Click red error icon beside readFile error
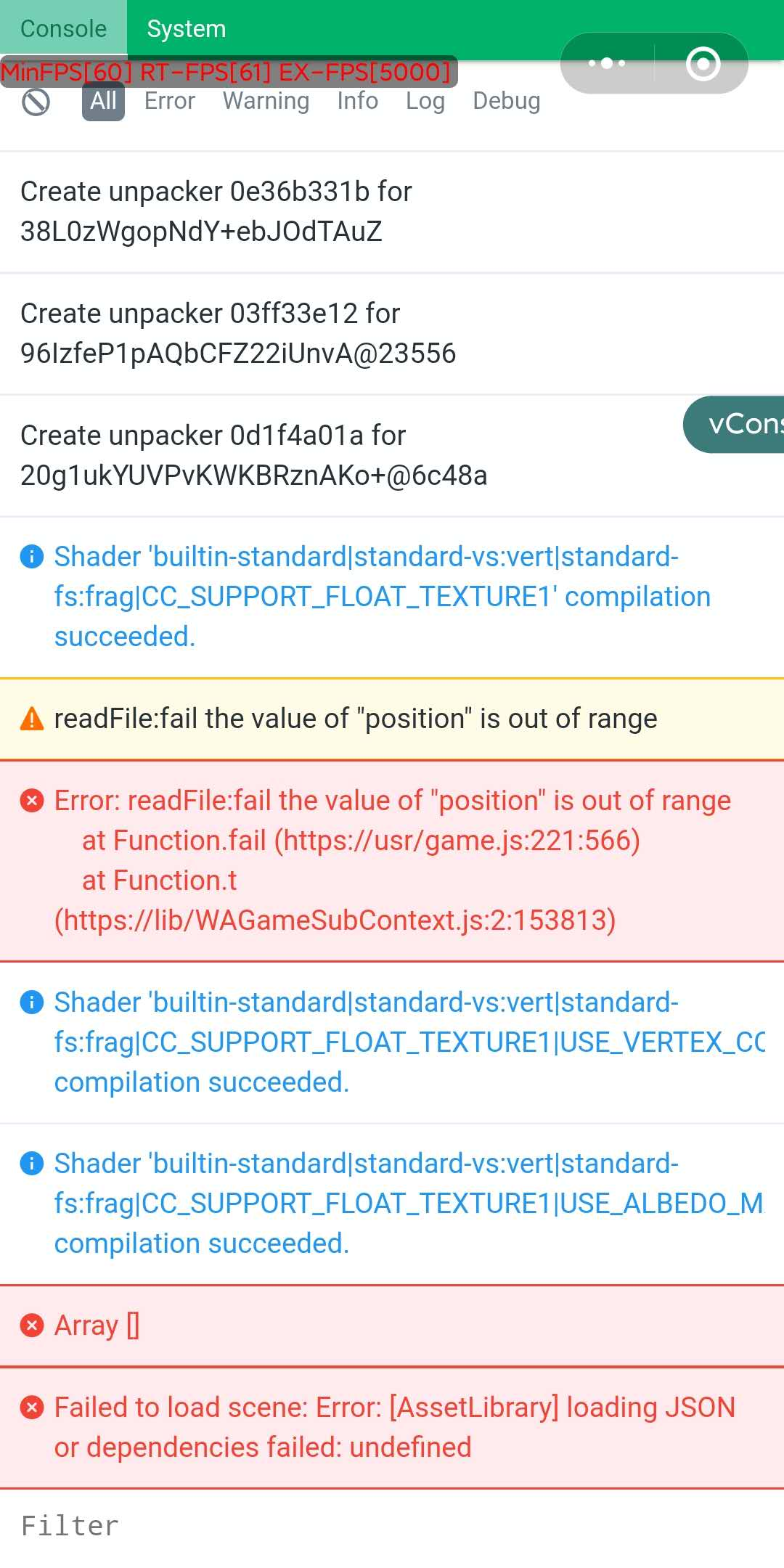 (x=32, y=801)
